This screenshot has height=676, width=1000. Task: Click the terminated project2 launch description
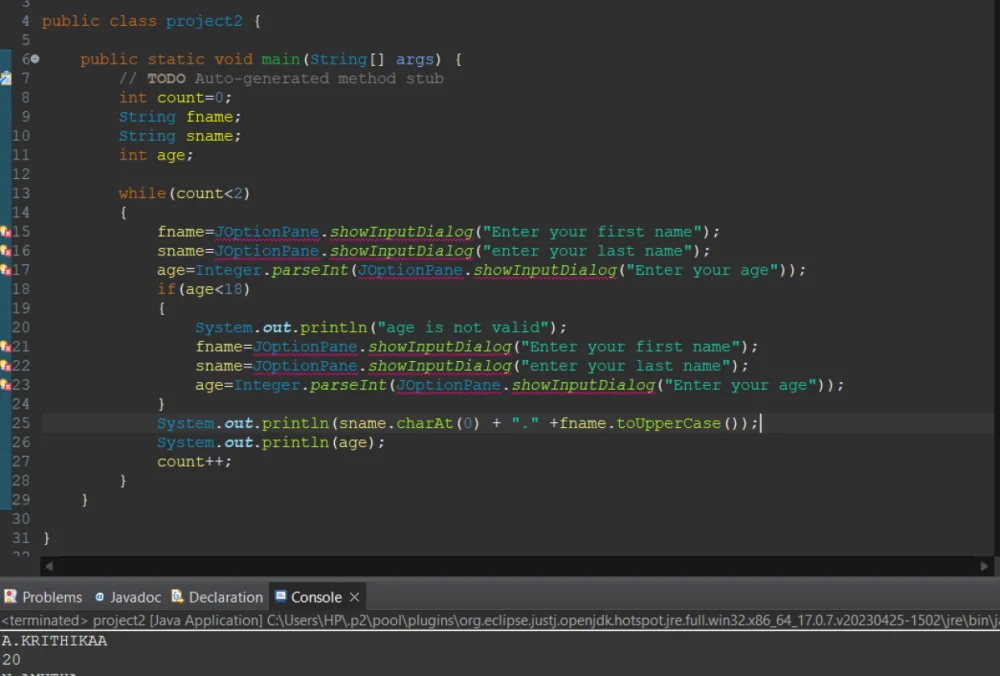pos(500,620)
